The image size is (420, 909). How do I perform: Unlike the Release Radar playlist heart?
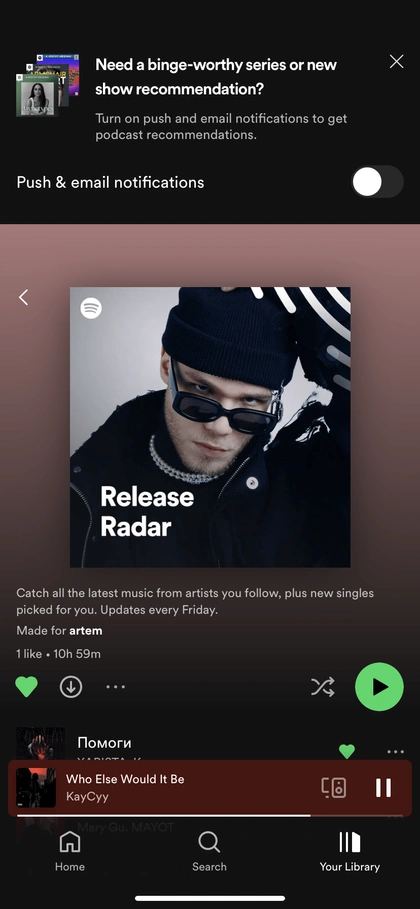[x=26, y=687]
